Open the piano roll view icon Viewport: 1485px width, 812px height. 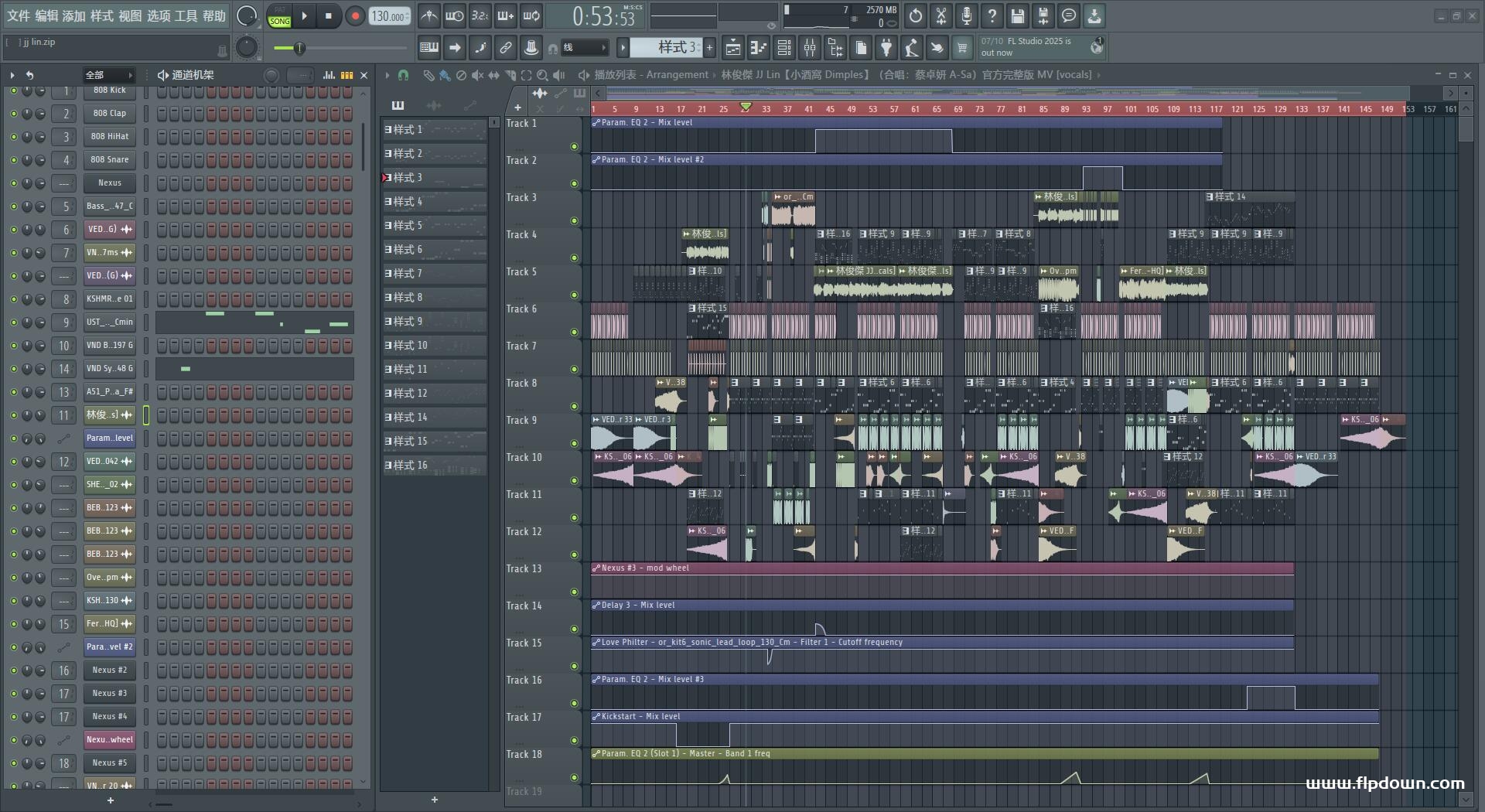point(759,48)
